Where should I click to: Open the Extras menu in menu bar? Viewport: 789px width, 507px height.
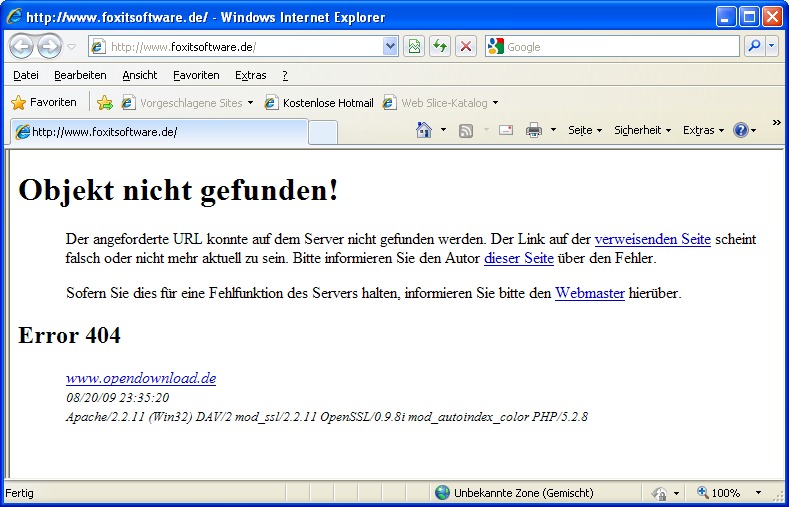coord(251,75)
